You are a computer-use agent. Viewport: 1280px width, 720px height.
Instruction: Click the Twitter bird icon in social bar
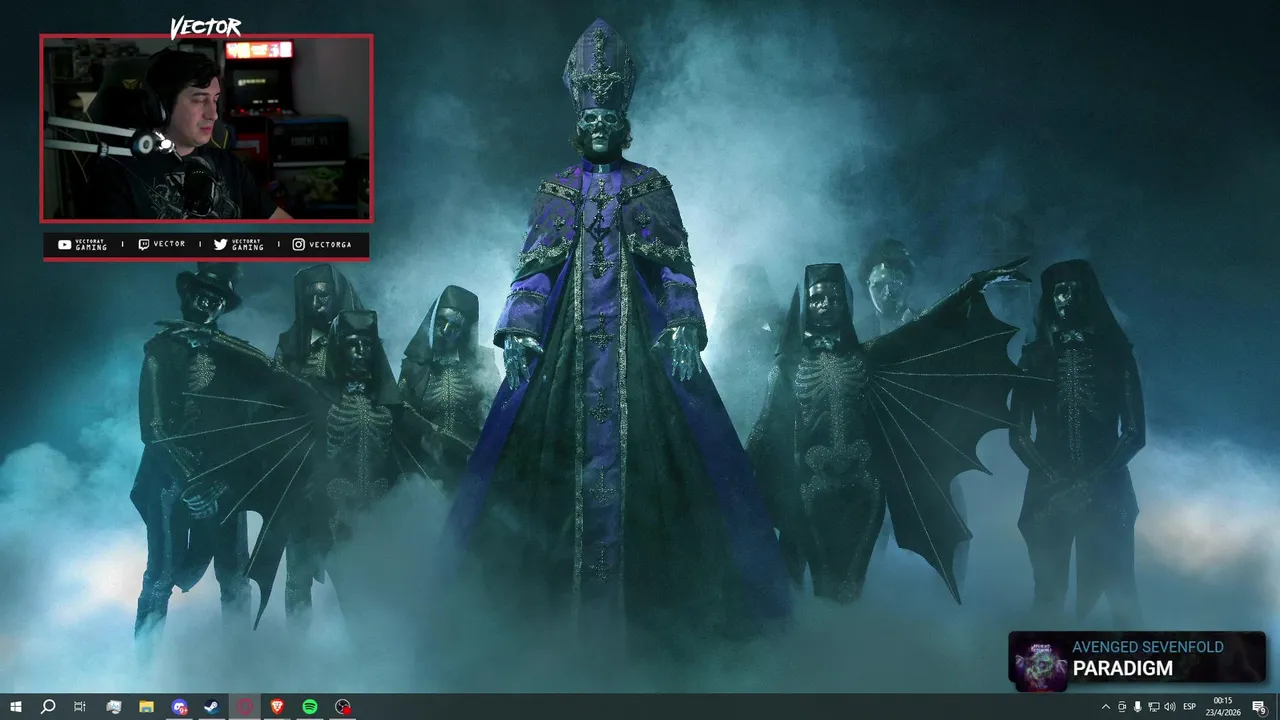coord(220,244)
